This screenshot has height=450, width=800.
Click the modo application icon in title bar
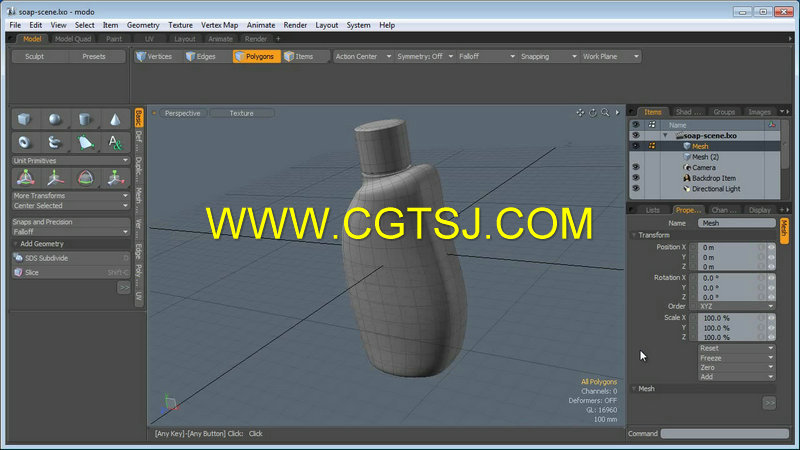point(11,11)
